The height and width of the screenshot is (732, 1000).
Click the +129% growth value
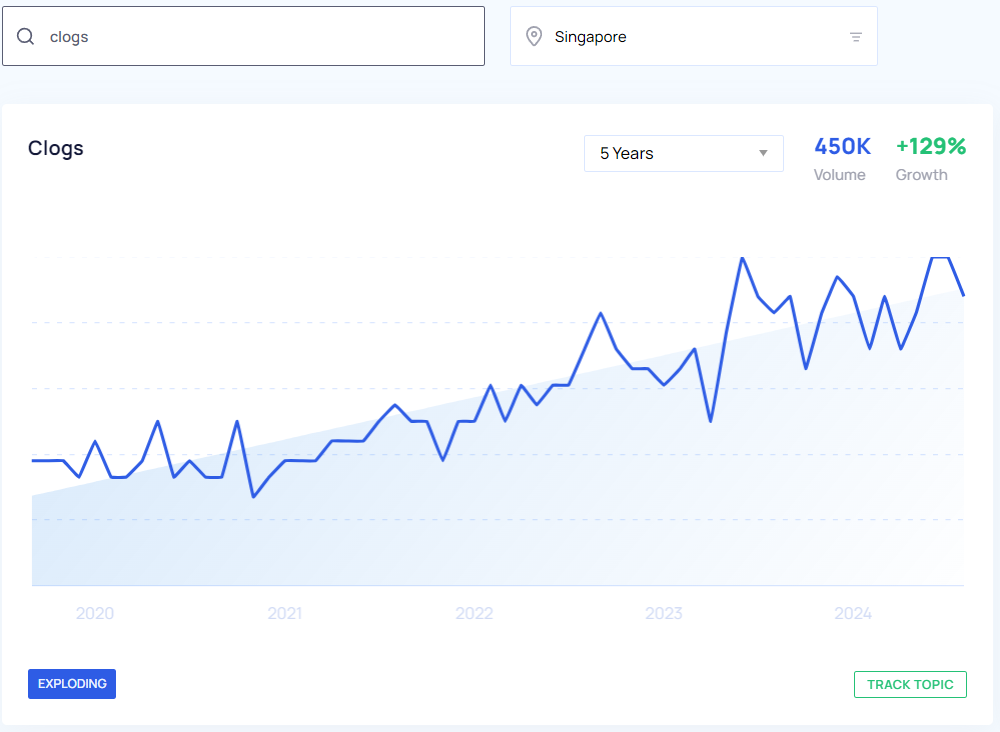pos(930,147)
